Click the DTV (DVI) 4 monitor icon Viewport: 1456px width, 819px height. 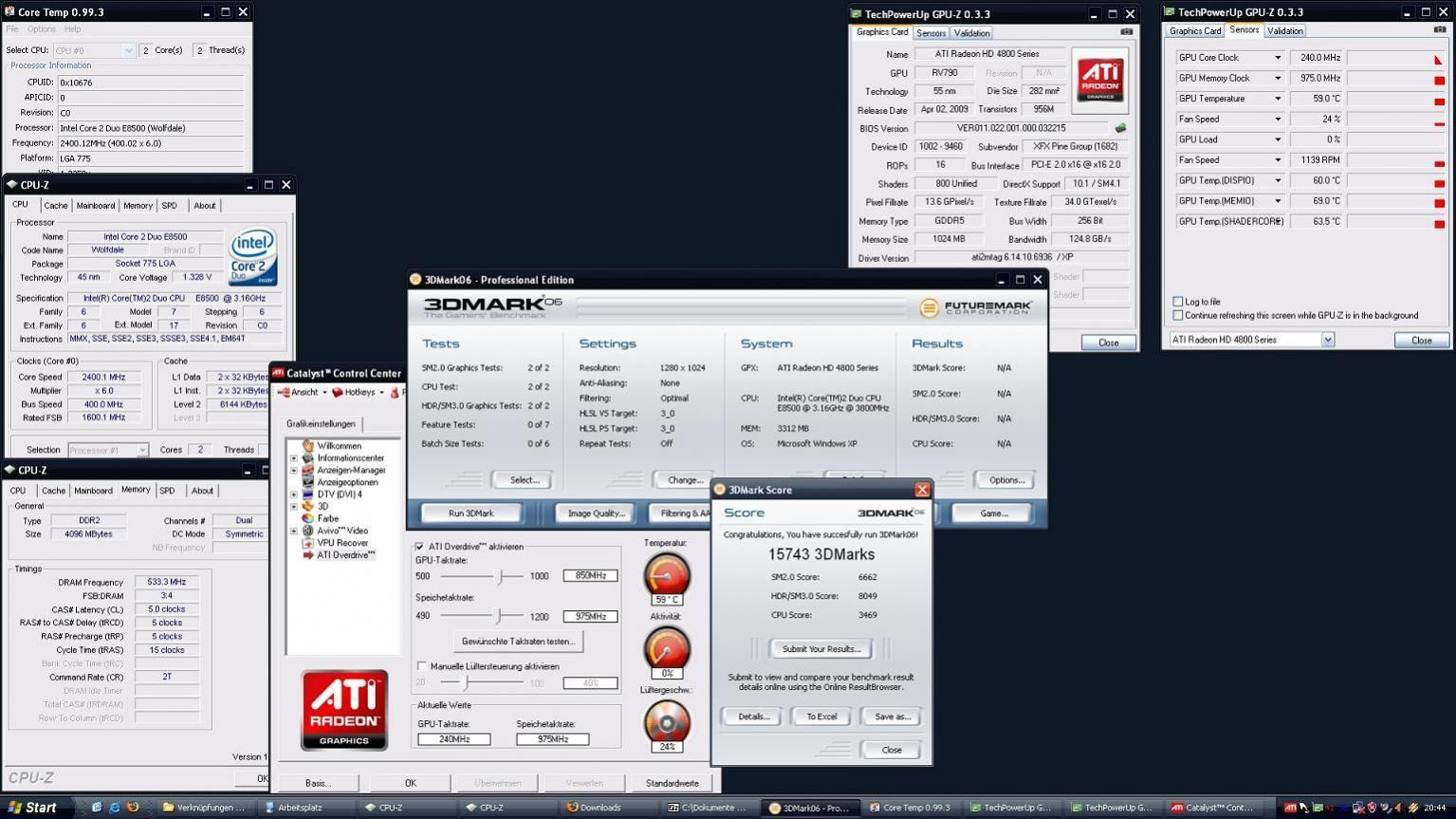(x=307, y=494)
